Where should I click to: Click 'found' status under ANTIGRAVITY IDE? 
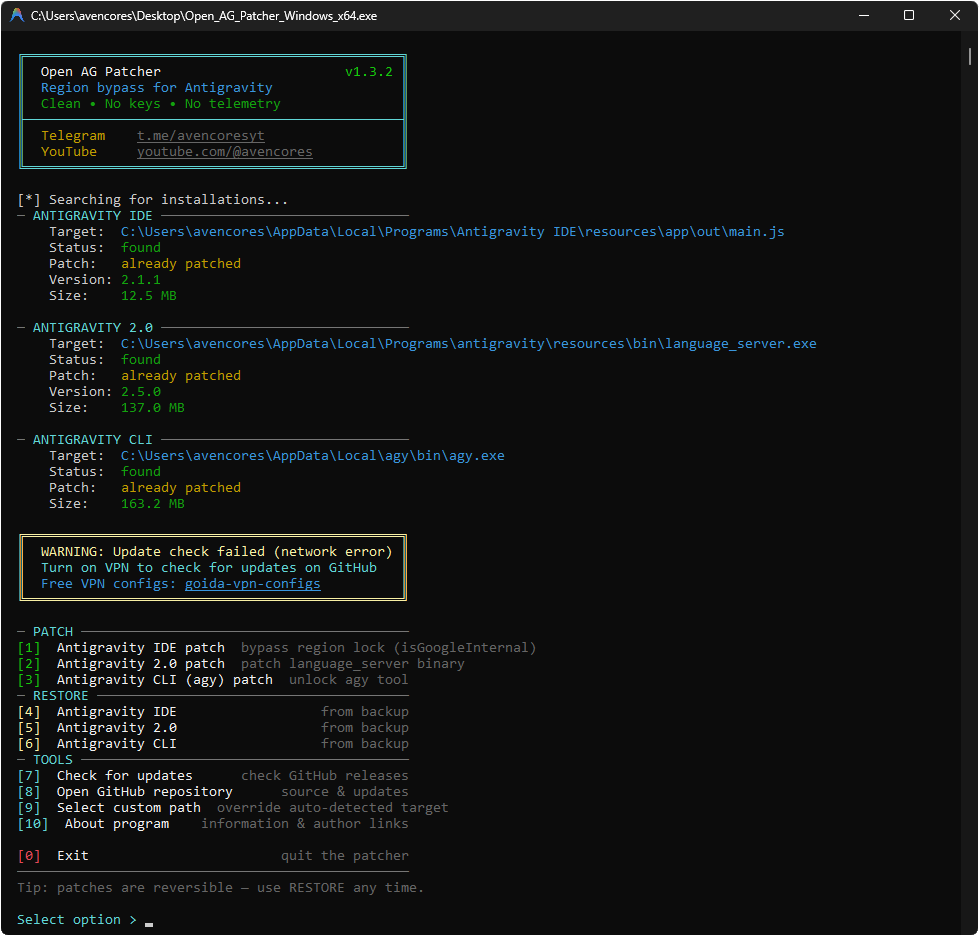click(x=140, y=248)
